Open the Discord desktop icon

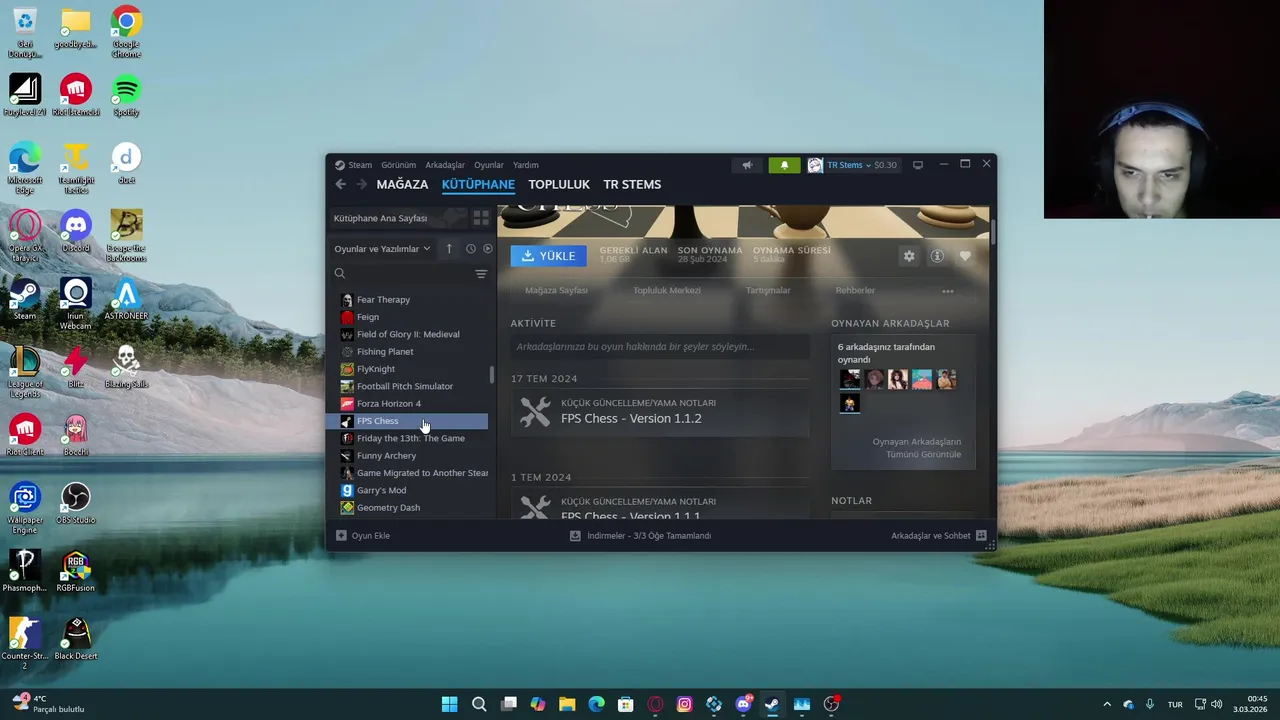[76, 232]
